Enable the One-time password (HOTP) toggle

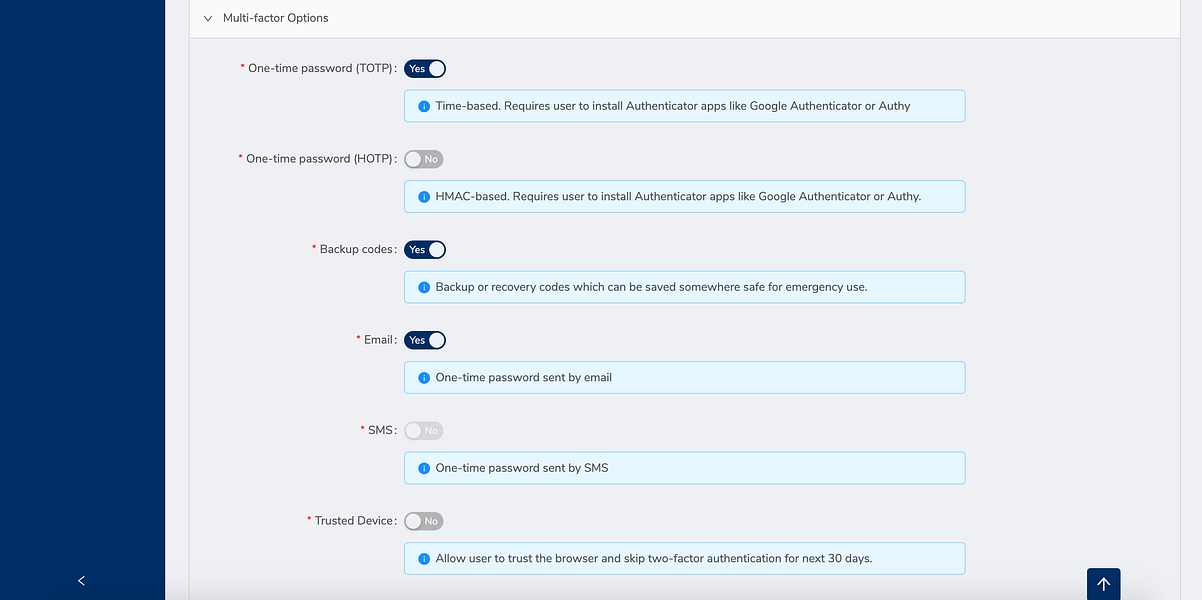[424, 159]
